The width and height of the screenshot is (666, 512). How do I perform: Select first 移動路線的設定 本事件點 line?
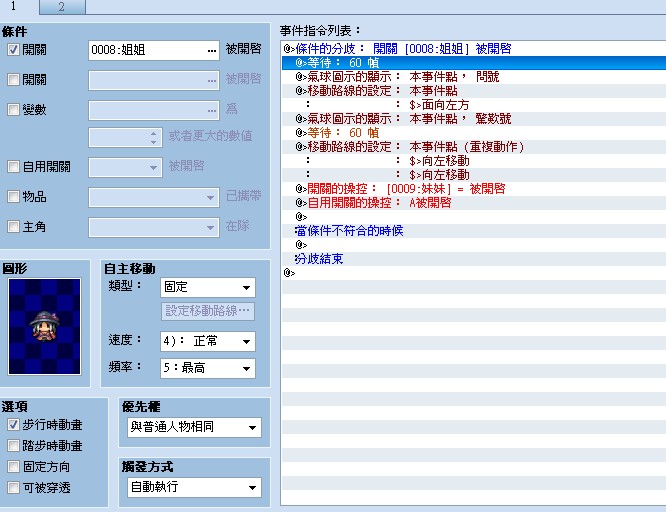point(474,91)
